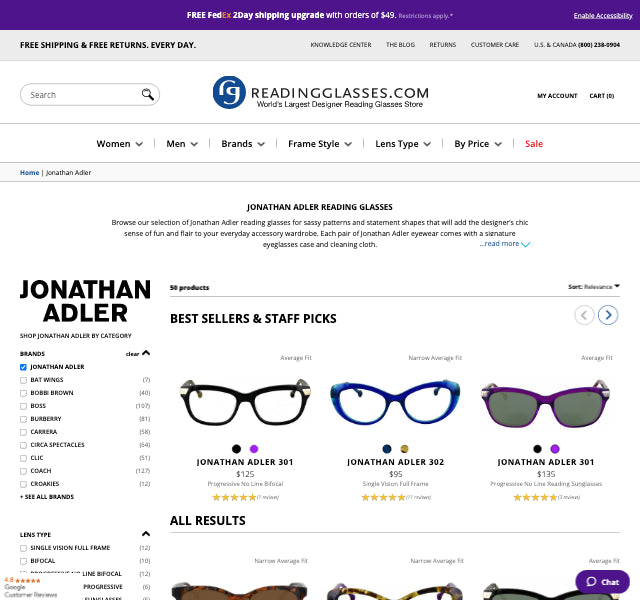Open the Cart (0)
This screenshot has height=600, width=640.
click(x=602, y=96)
